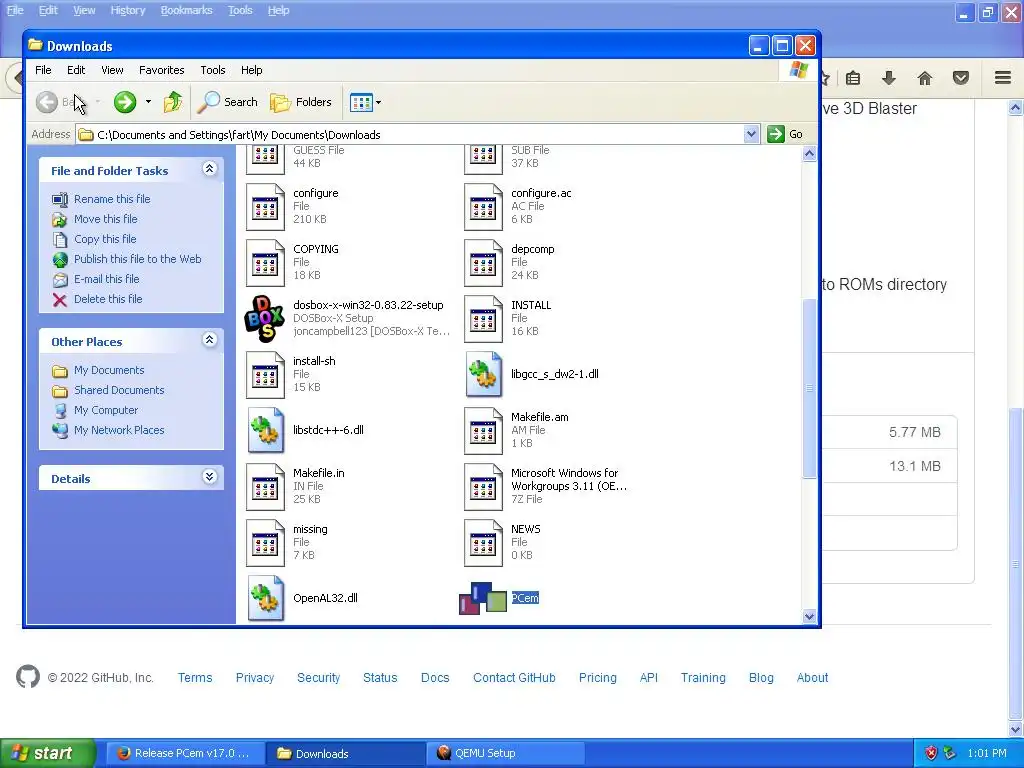The width and height of the screenshot is (1024, 768).
Task: Open Forward button history dropdown arrow
Action: coord(148,102)
